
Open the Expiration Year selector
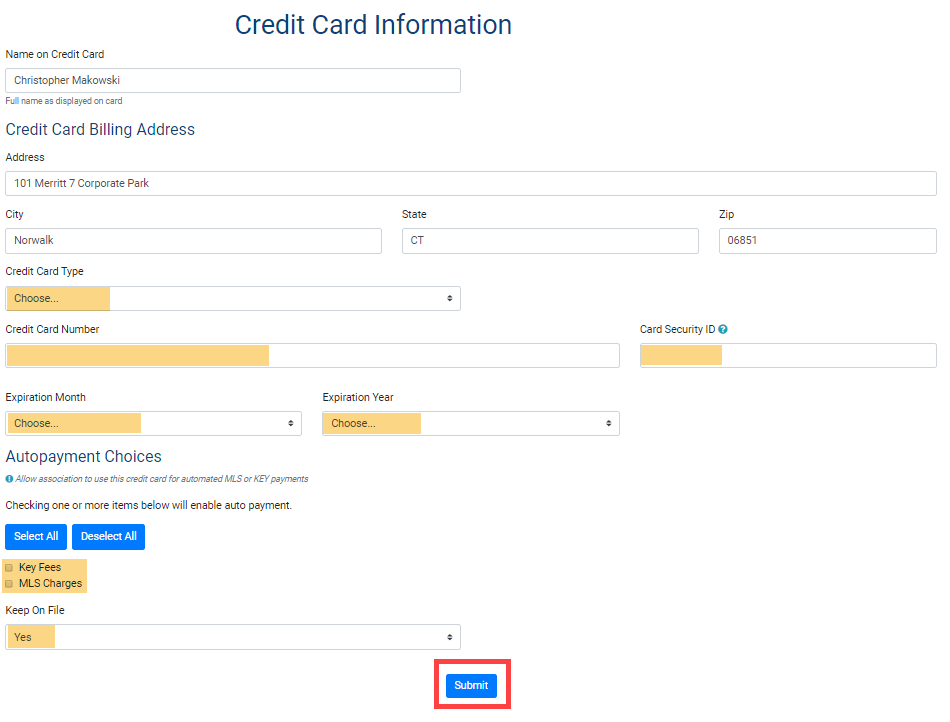pos(470,423)
